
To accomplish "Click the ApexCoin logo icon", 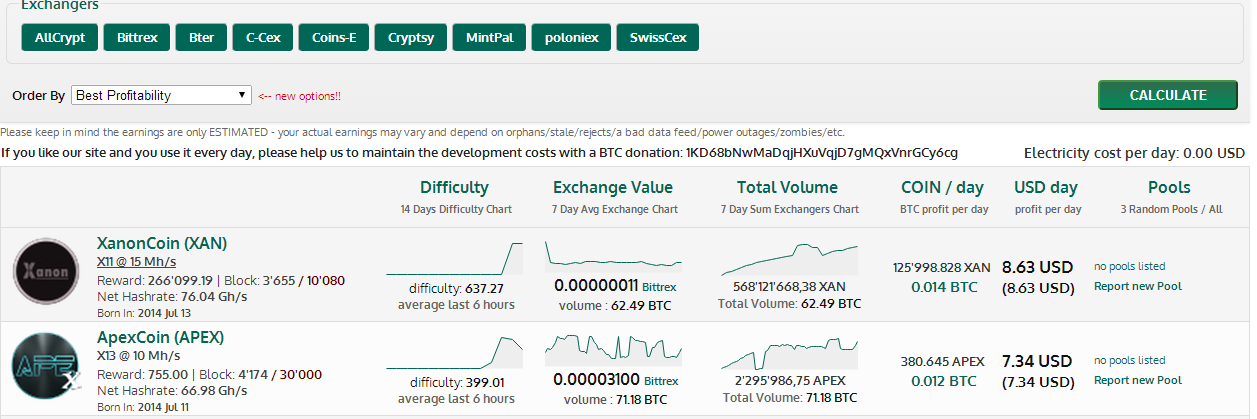I will [47, 367].
